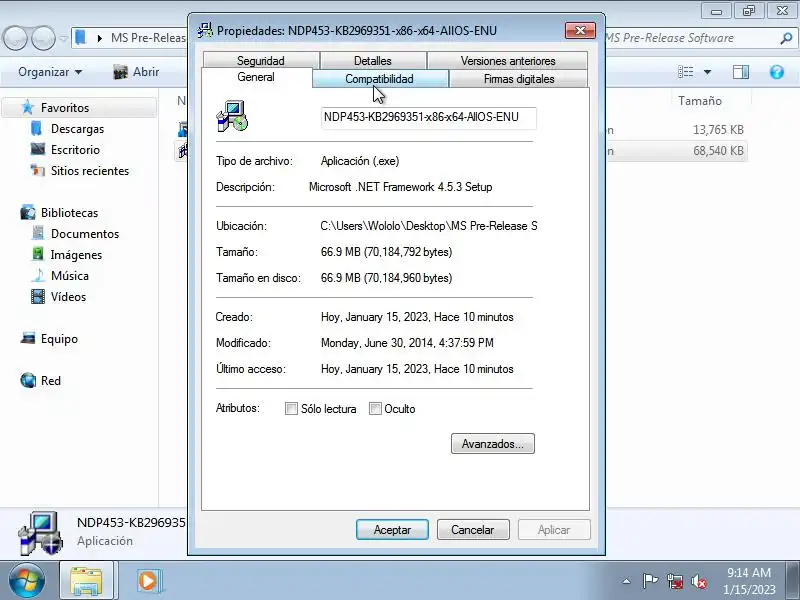Select the Versiones anteriores tab
The image size is (800, 600).
(508, 61)
